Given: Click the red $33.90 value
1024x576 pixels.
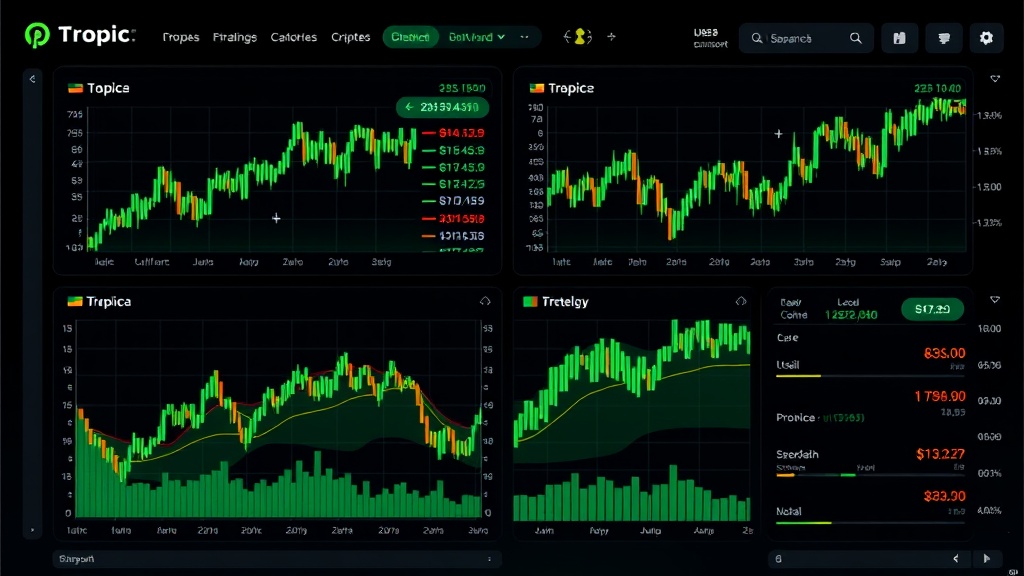Looking at the screenshot, I should 944,496.
